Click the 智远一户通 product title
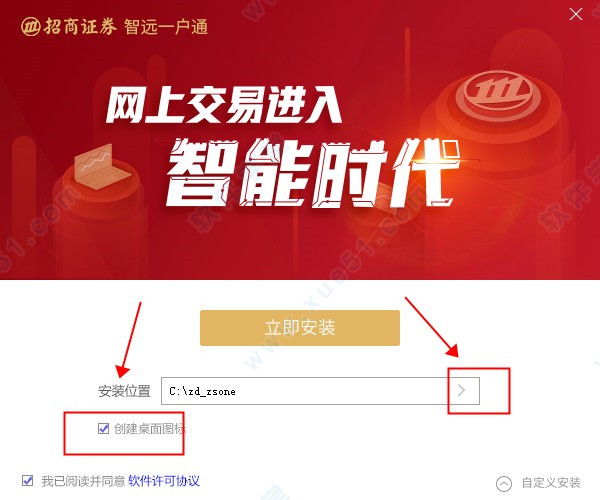 point(166,27)
